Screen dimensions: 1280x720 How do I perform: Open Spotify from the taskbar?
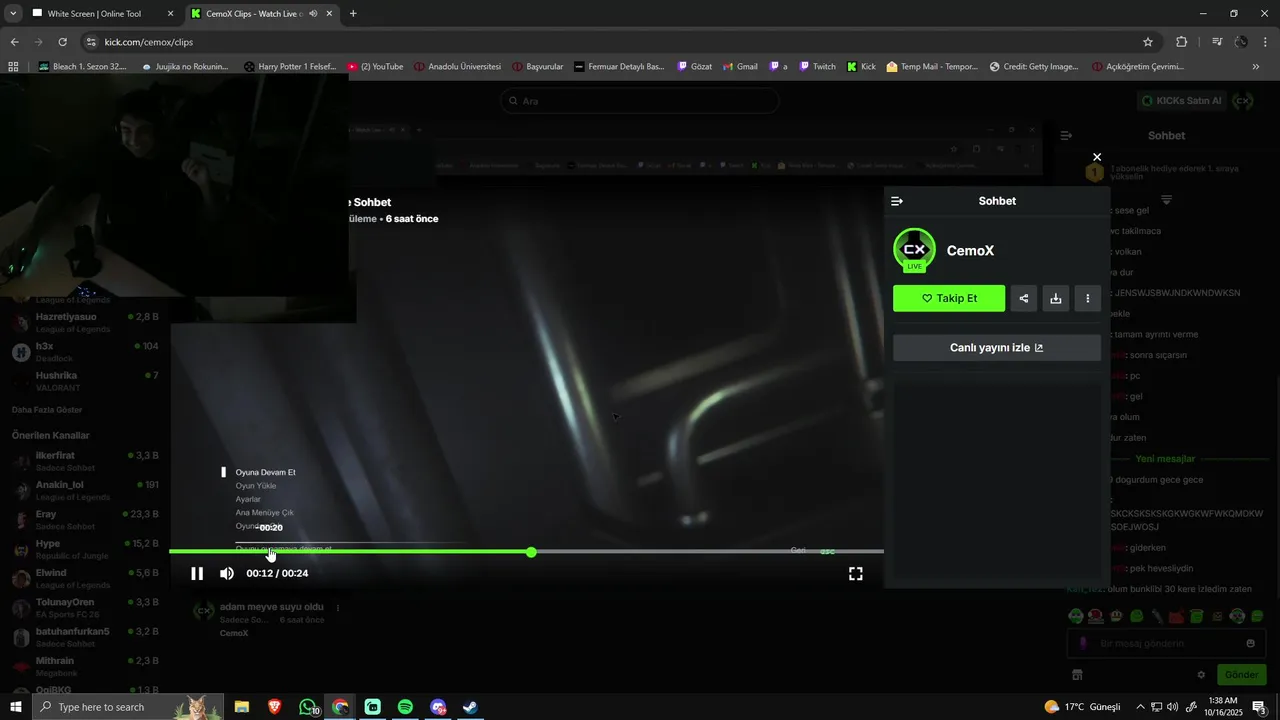point(405,707)
